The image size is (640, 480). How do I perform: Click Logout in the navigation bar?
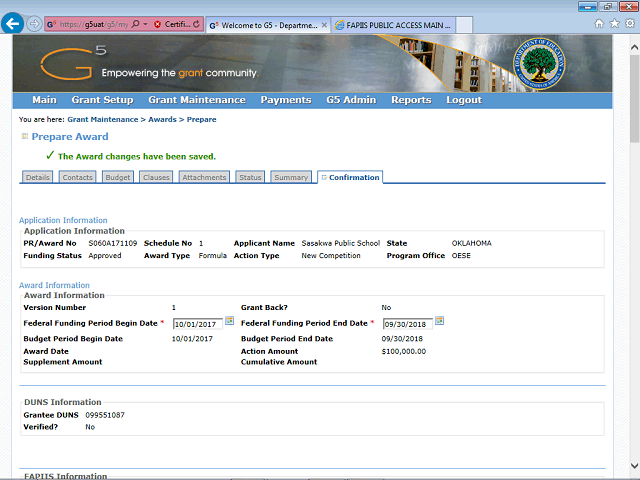coord(464,100)
